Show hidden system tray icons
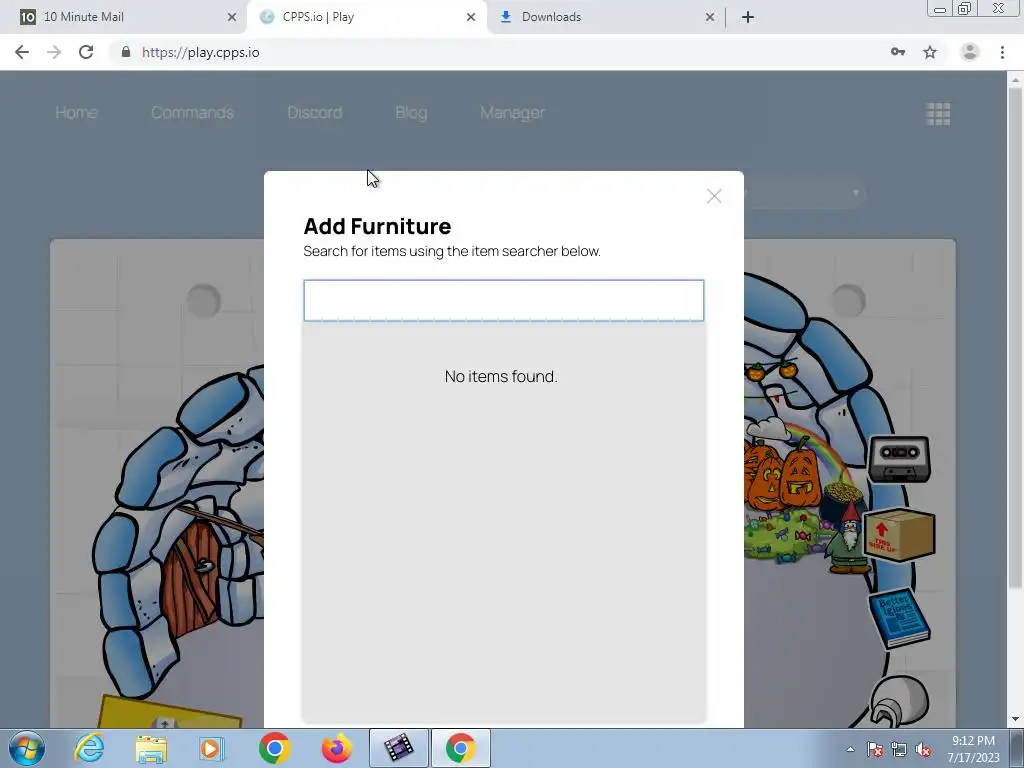This screenshot has height=768, width=1024. click(x=850, y=750)
